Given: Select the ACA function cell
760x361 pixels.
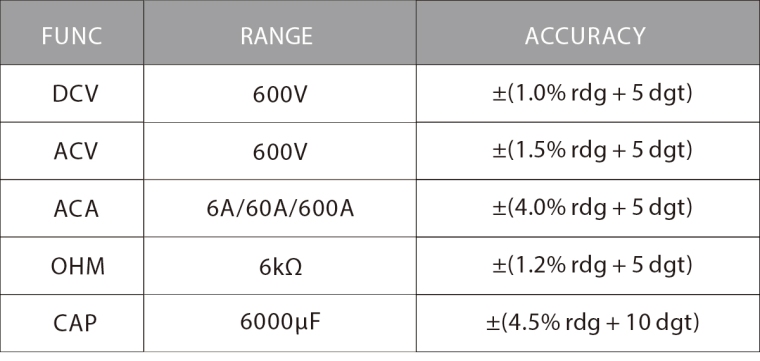Looking at the screenshot, I should (x=72, y=208).
